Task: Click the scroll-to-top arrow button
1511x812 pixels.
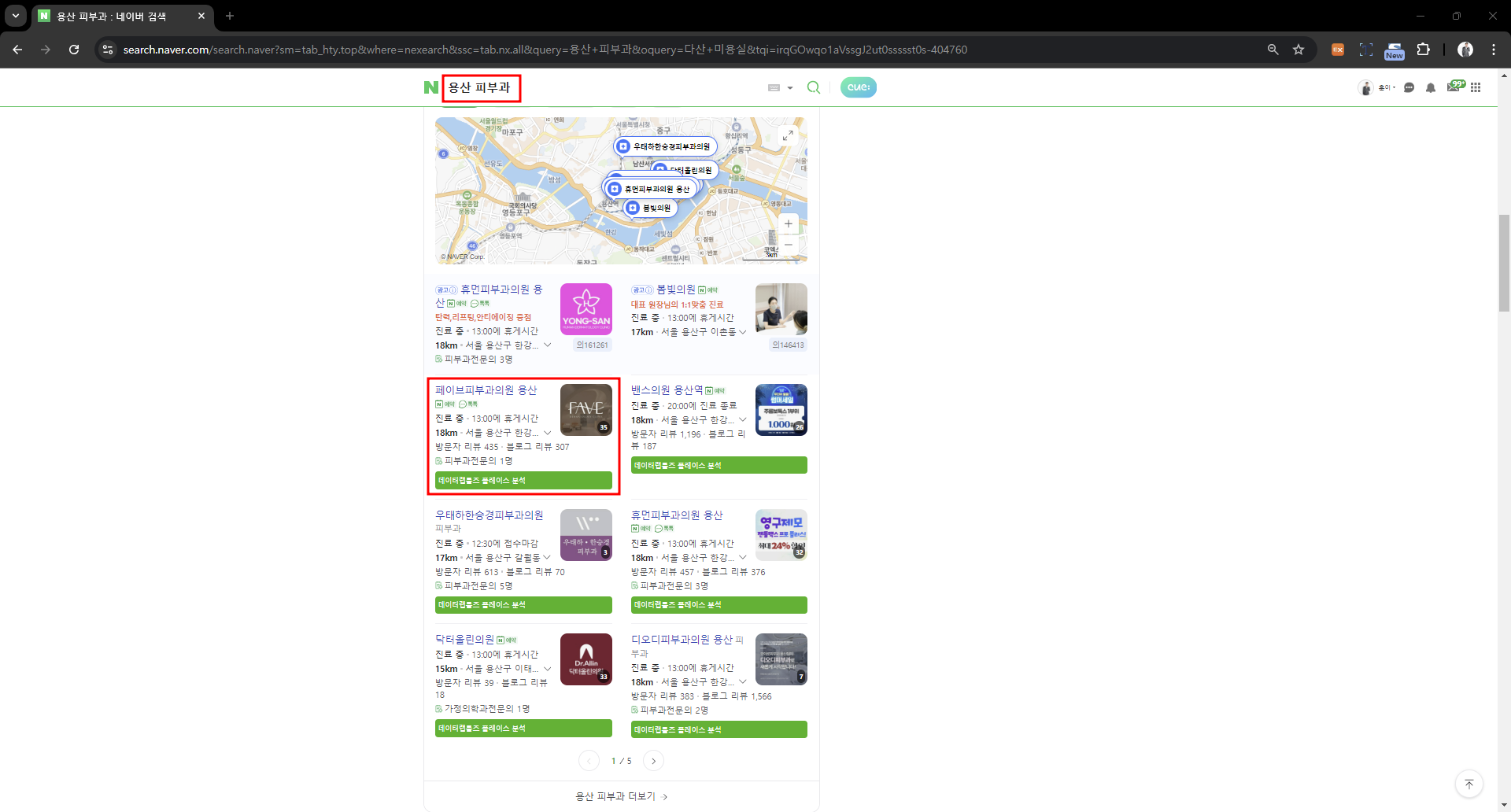Action: (1469, 784)
